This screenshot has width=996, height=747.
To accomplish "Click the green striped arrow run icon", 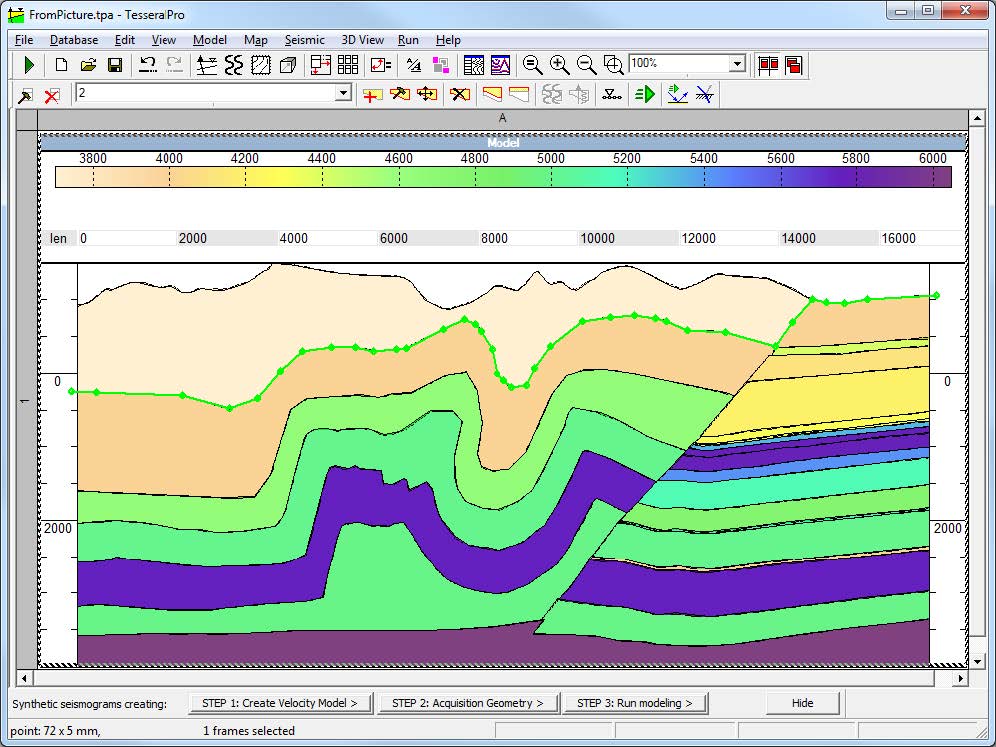I will click(x=645, y=94).
